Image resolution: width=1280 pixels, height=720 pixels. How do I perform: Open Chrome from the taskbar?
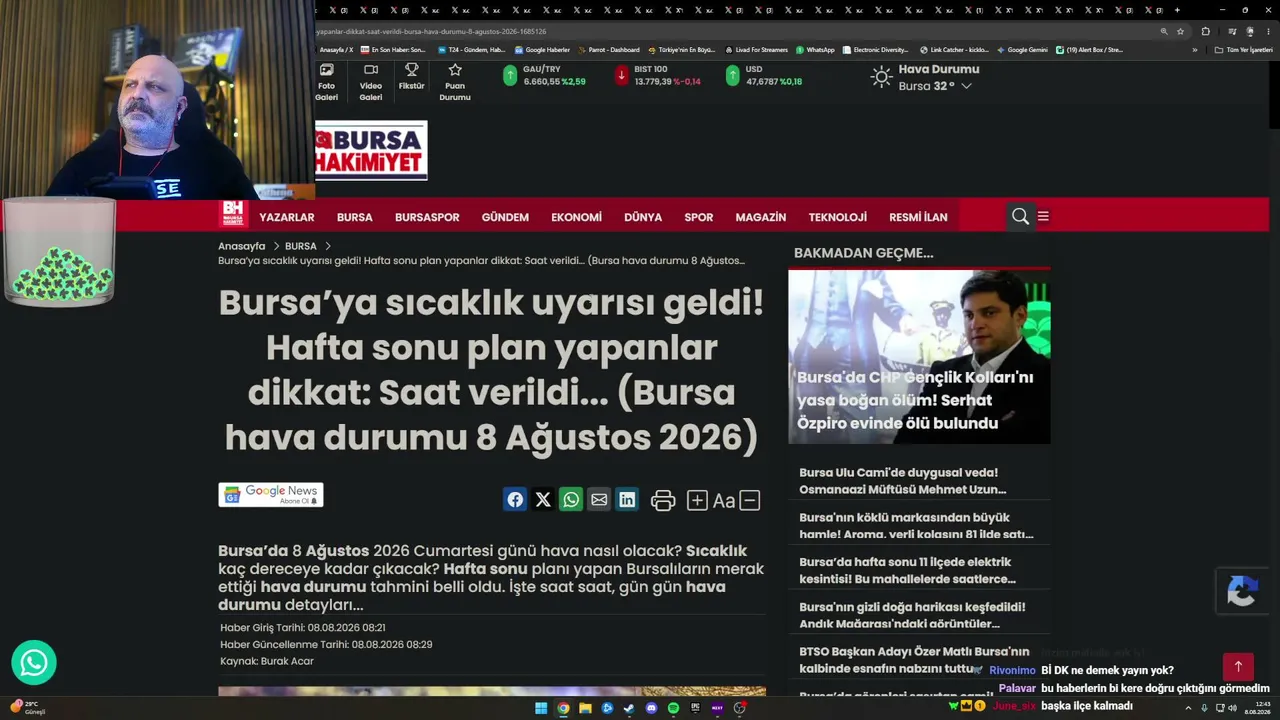point(563,708)
